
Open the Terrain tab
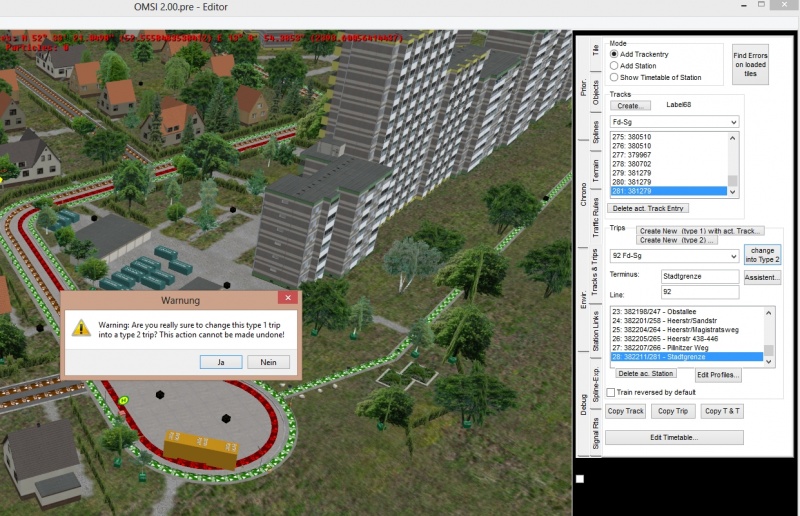597,170
